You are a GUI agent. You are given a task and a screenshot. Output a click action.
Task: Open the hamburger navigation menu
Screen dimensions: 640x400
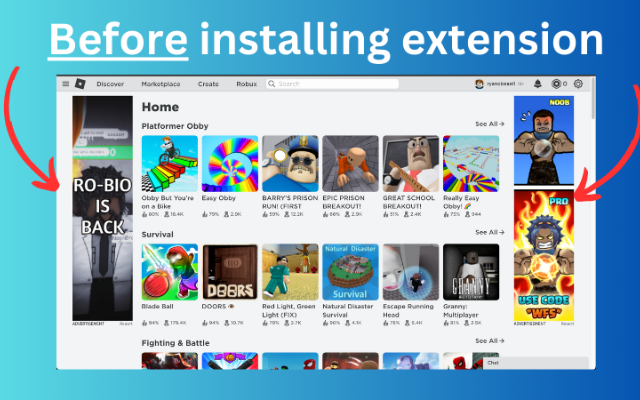pos(65,84)
